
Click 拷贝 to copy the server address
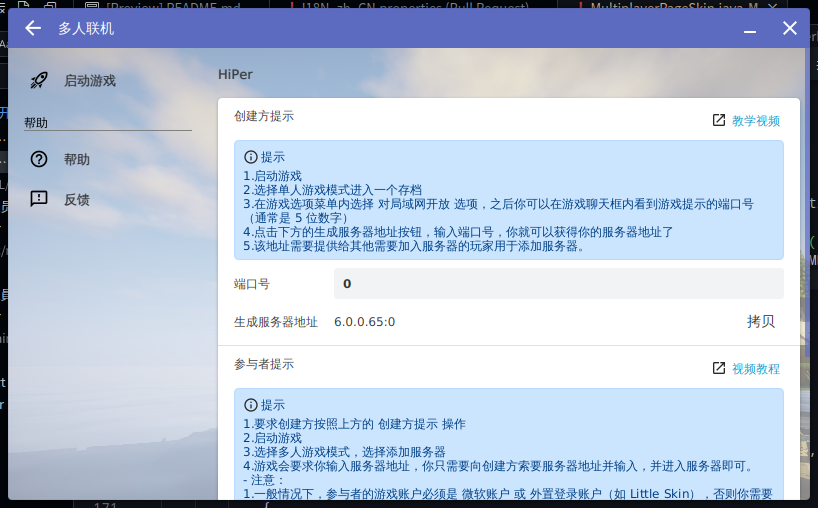(x=761, y=321)
